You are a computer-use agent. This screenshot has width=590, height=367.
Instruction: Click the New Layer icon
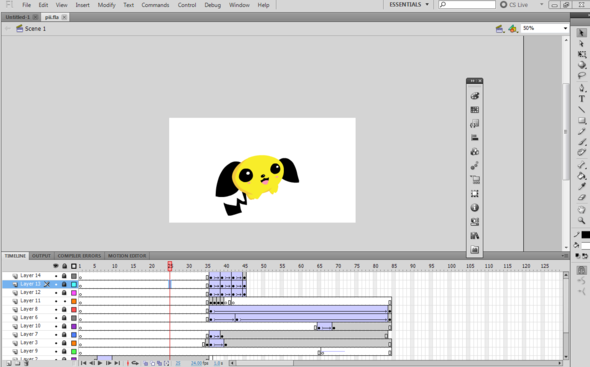[x=9, y=363]
